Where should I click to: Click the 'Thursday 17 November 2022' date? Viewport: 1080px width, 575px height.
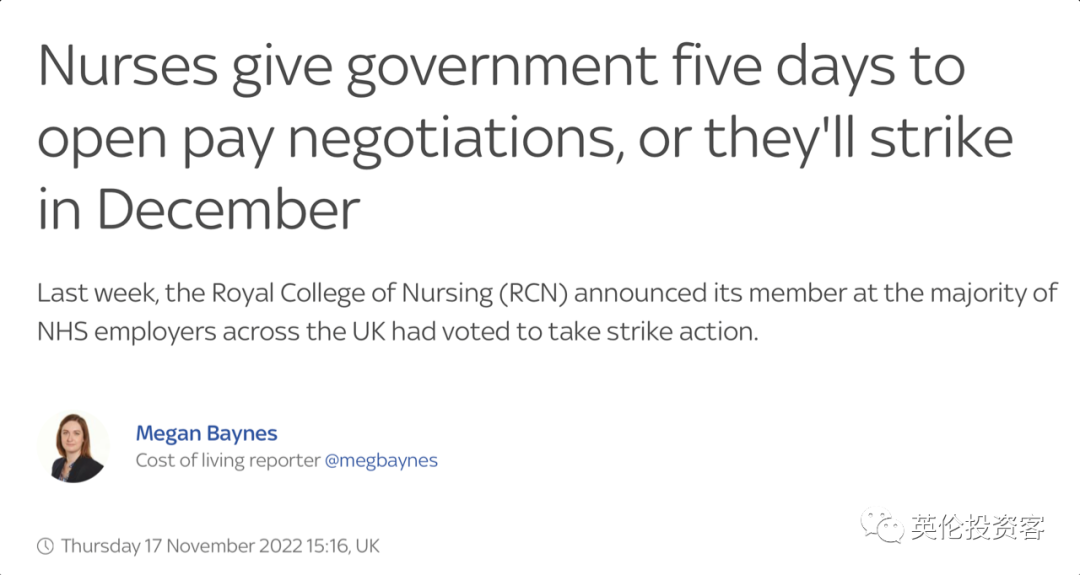(182, 547)
